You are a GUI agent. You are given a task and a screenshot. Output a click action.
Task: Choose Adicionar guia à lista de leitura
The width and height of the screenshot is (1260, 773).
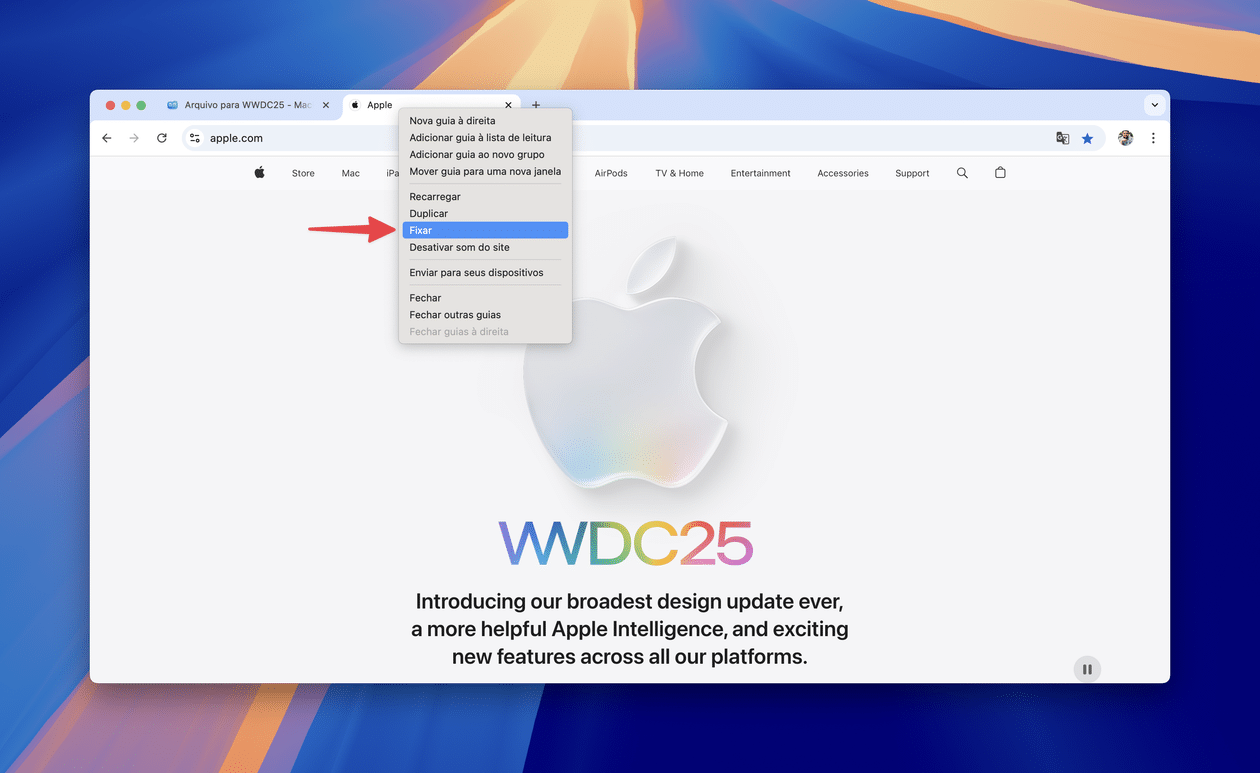pyautogui.click(x=485, y=138)
